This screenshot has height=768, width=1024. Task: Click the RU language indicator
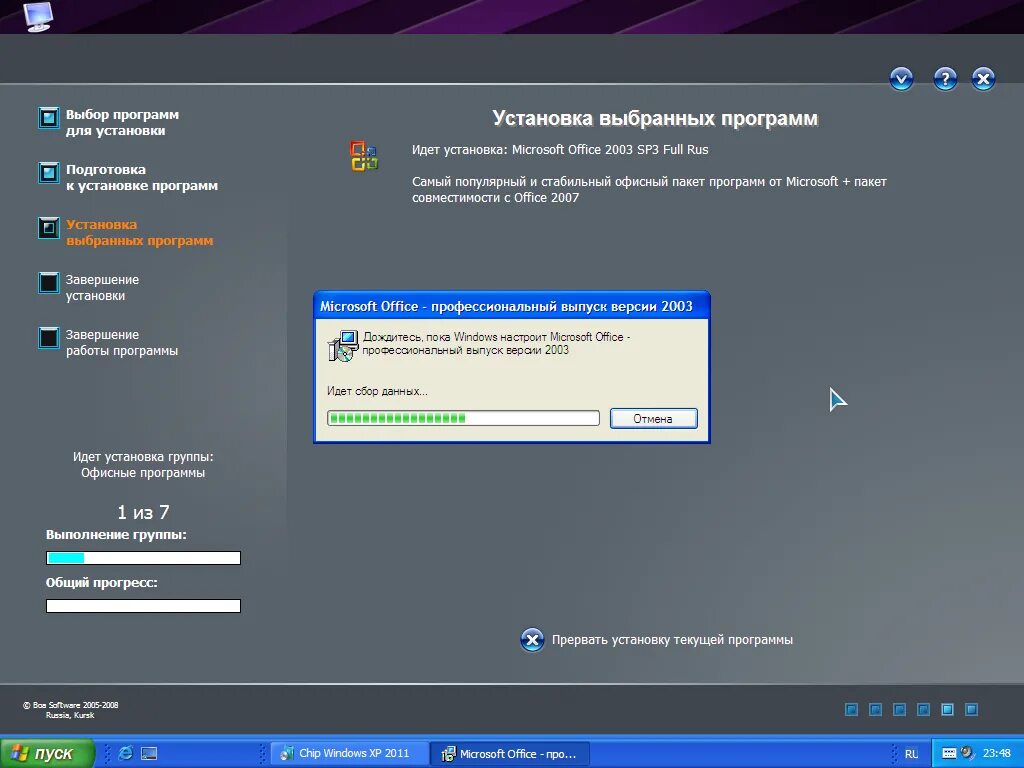coord(911,754)
